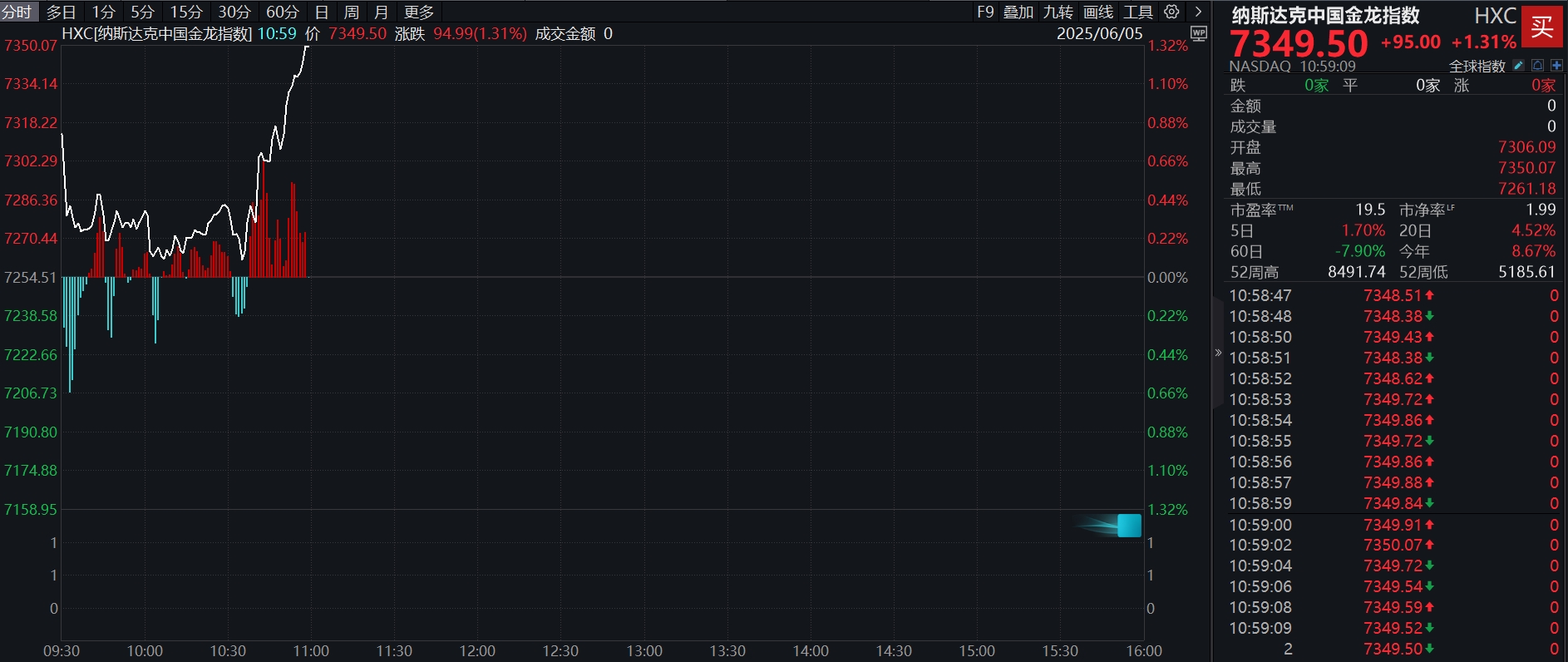Select the 1分 one-minute chart tab
Screen dimensions: 1568x662
[103, 12]
